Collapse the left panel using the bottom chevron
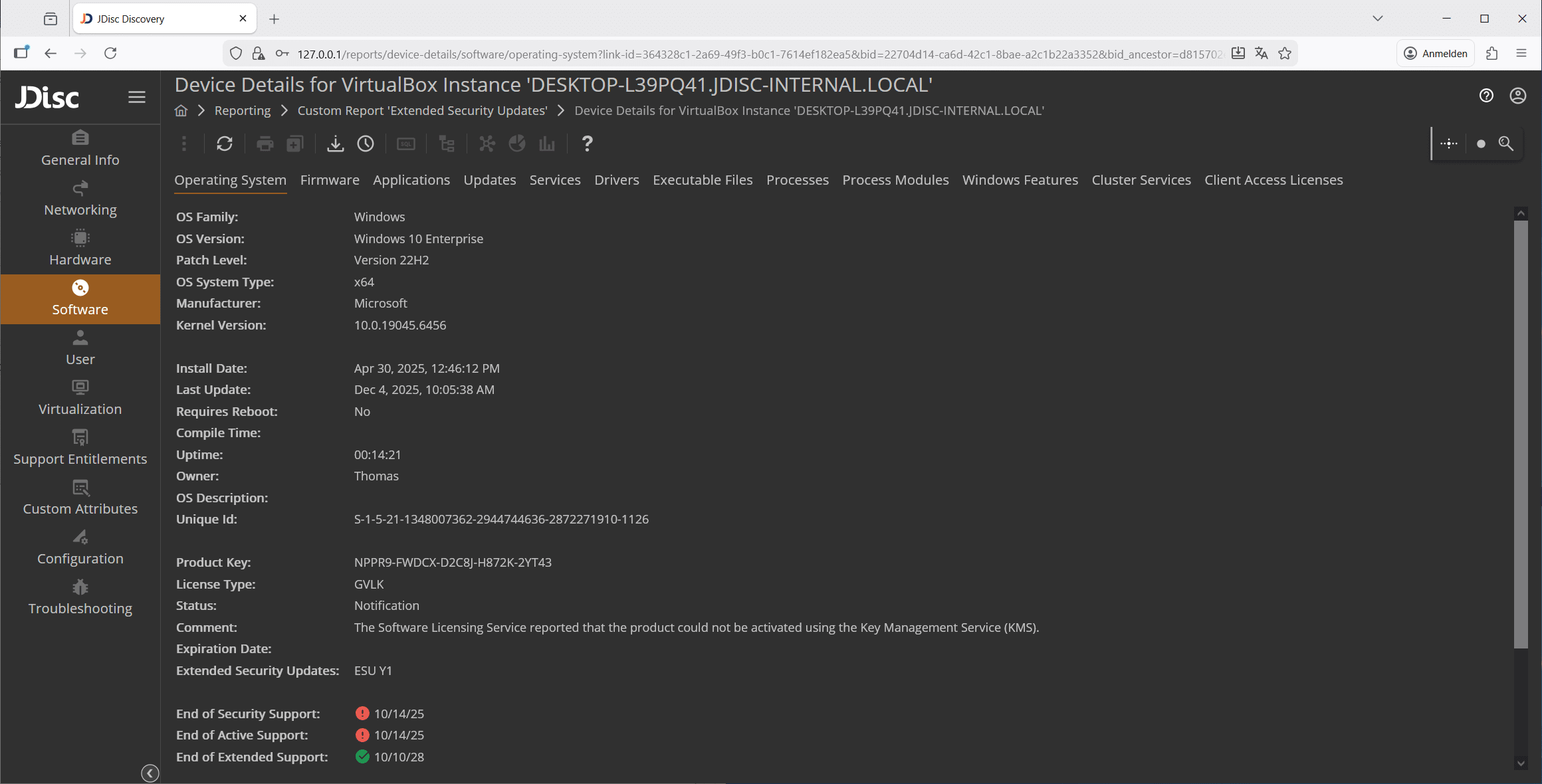Image resolution: width=1542 pixels, height=784 pixels. (150, 773)
